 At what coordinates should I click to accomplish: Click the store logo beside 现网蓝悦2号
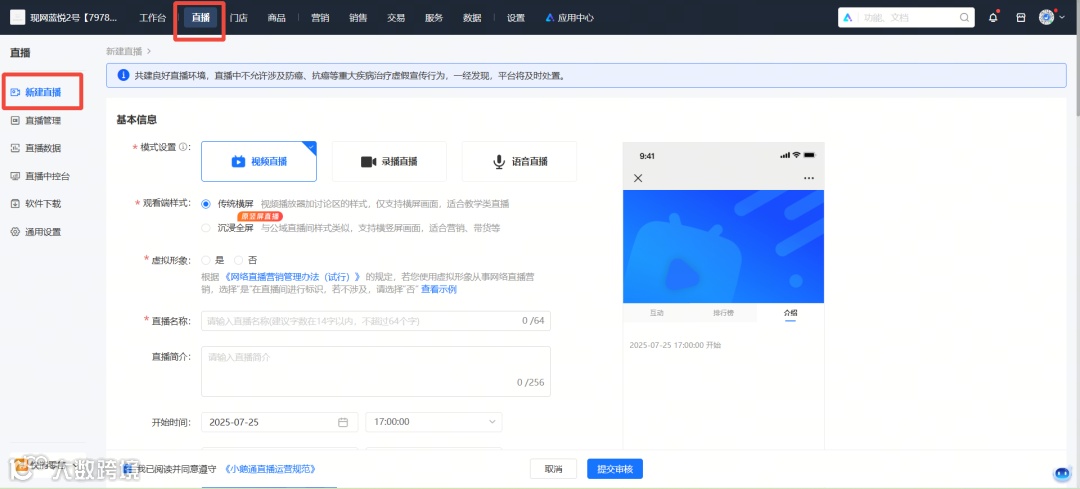click(x=17, y=18)
